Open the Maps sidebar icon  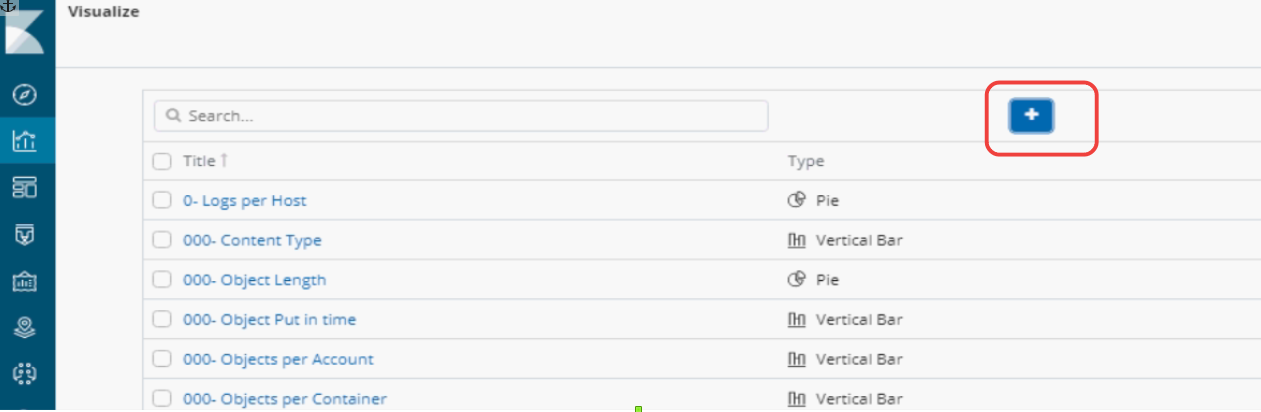26,327
